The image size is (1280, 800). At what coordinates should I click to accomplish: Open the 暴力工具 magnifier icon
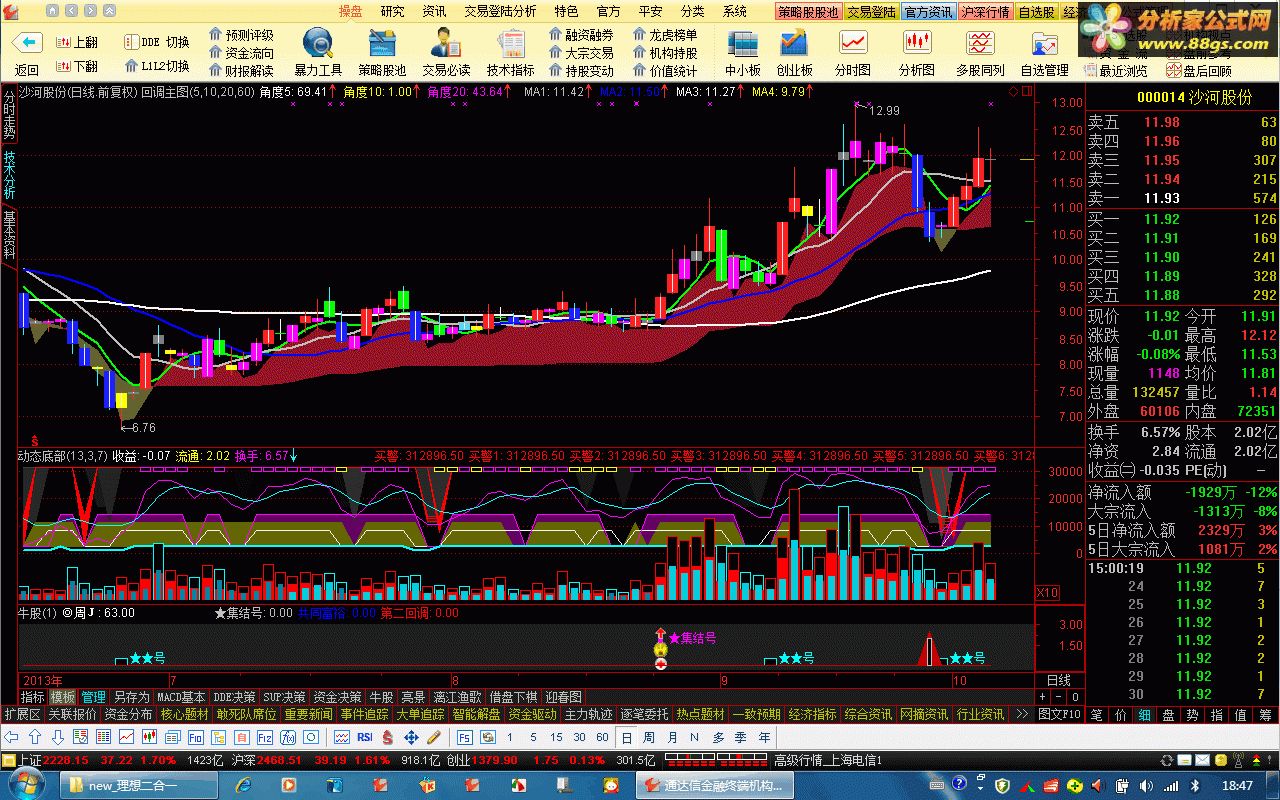(318, 43)
